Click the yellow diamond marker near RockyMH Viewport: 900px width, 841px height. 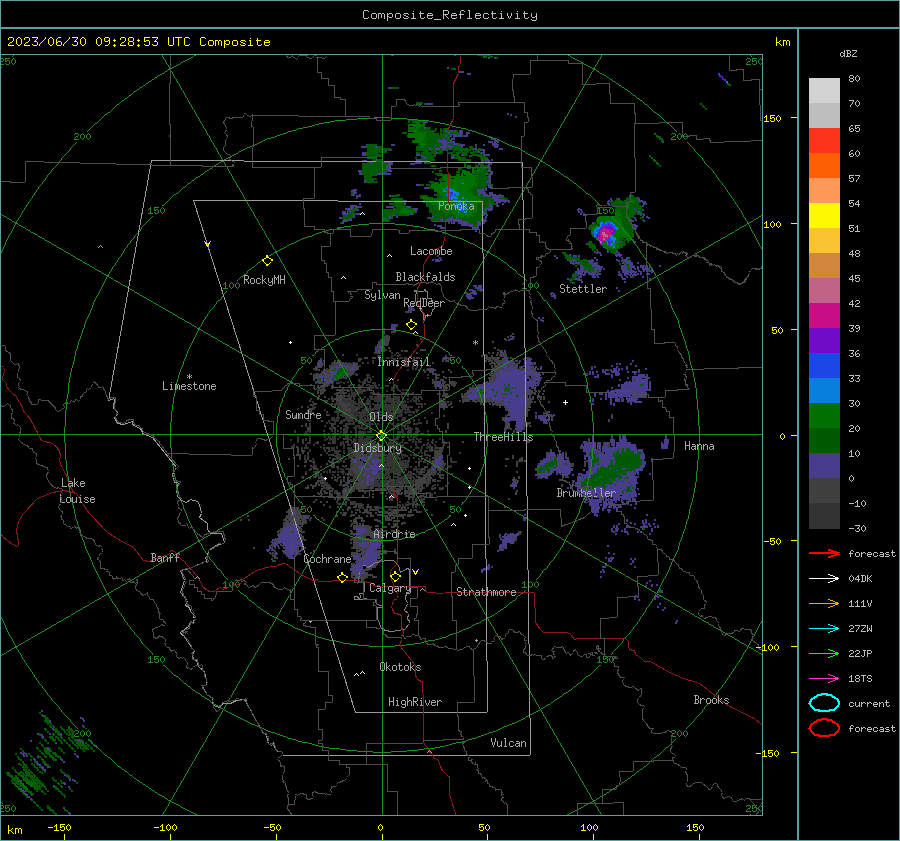[x=267, y=261]
